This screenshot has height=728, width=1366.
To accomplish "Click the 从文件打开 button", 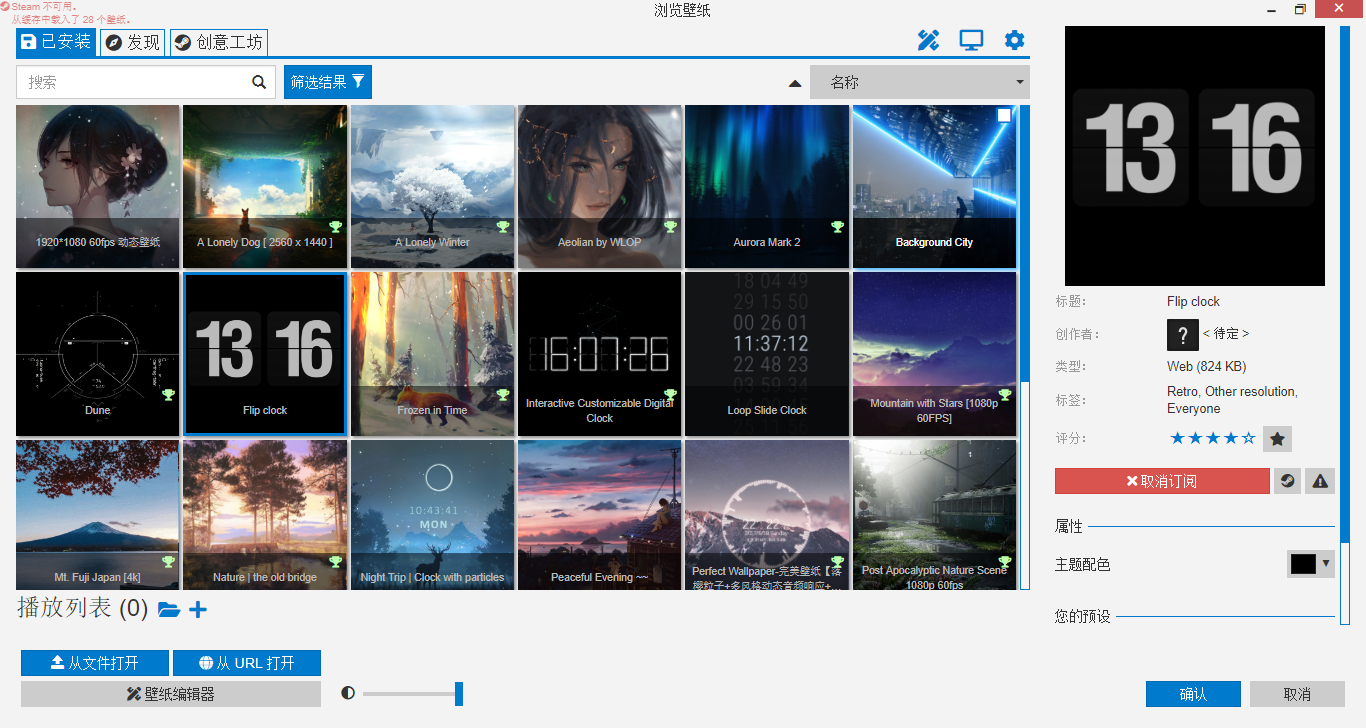I will coord(95,663).
